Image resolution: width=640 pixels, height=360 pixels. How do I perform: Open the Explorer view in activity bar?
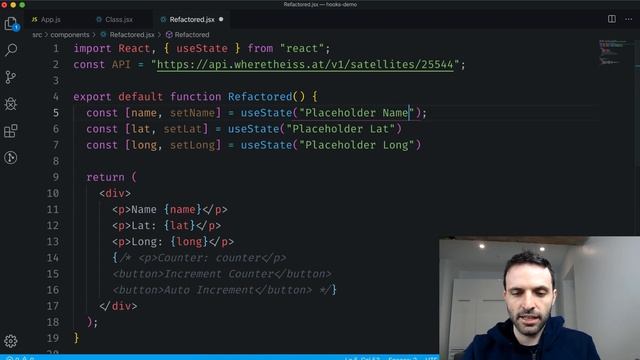click(11, 24)
